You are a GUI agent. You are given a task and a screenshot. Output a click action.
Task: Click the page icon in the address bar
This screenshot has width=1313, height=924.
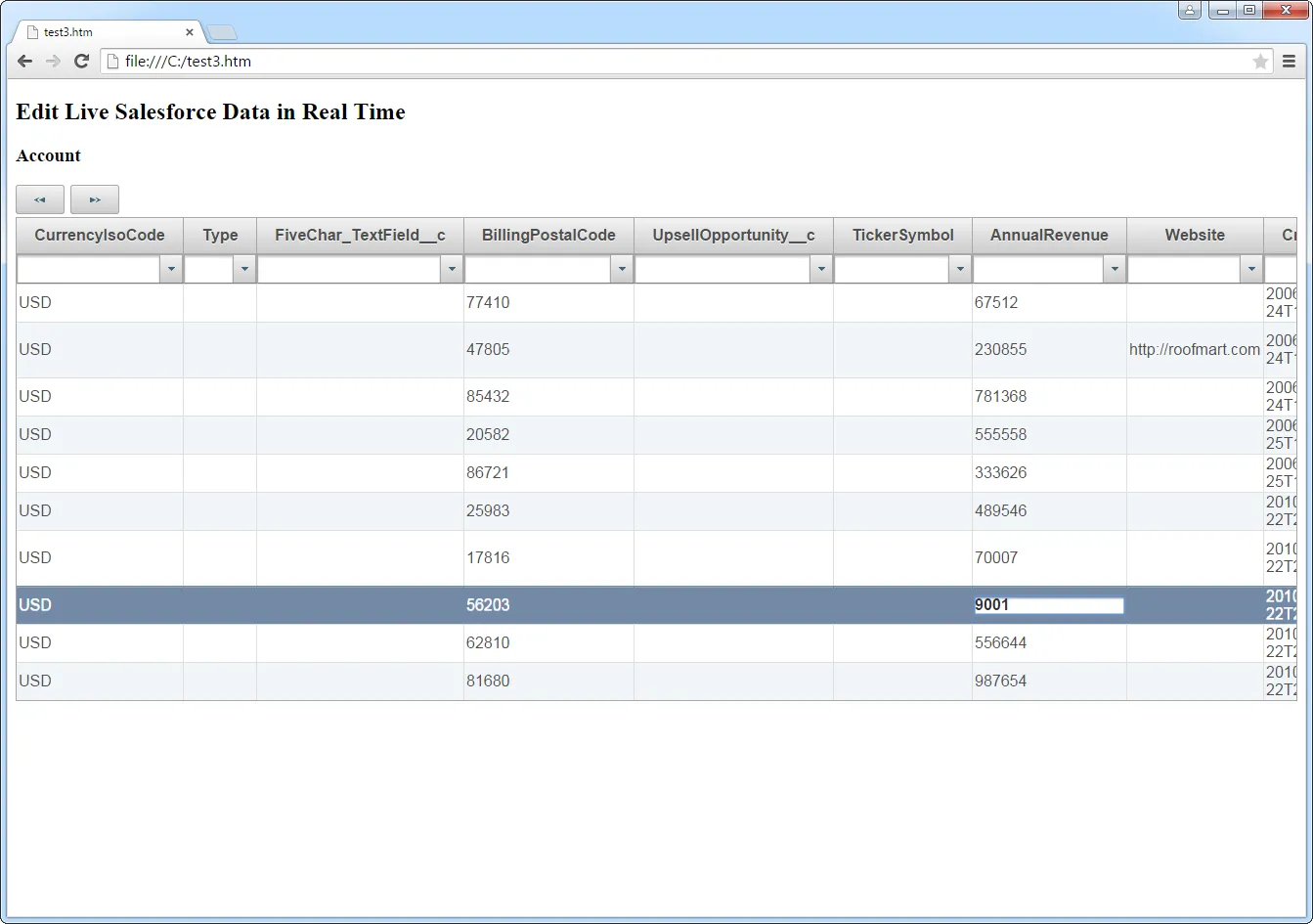(x=110, y=61)
